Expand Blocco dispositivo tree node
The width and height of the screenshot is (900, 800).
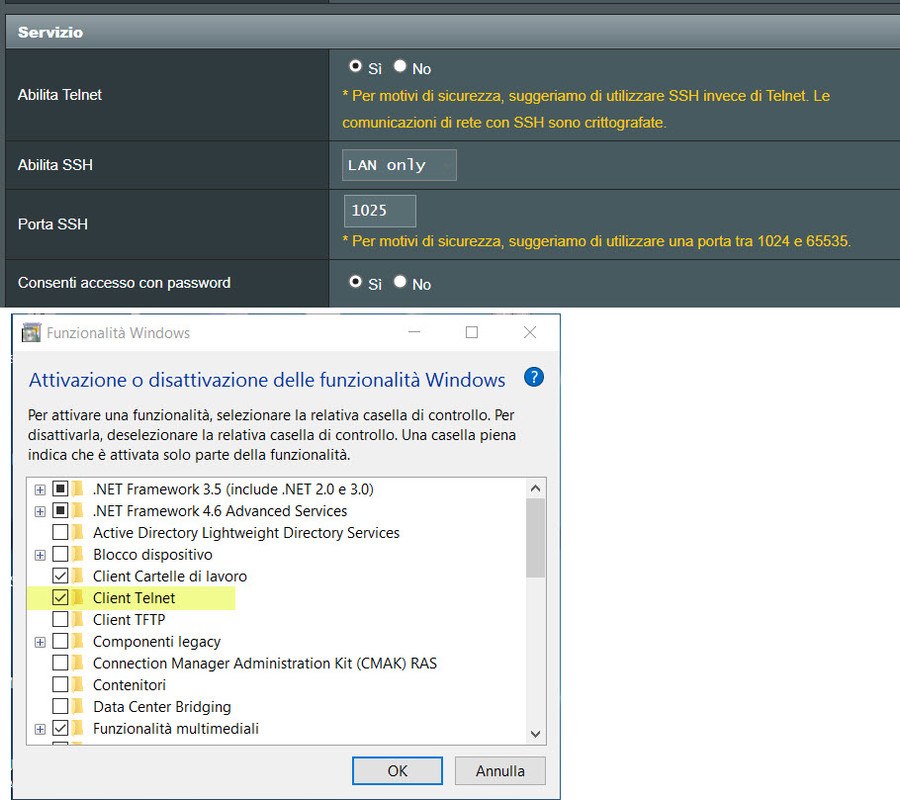(x=40, y=555)
